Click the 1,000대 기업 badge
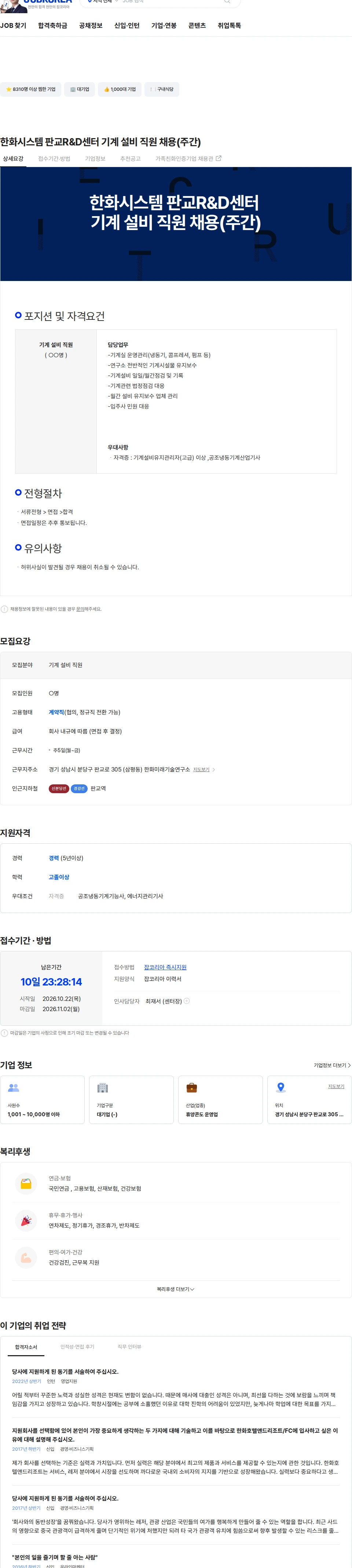352x1568 pixels. pos(120,89)
